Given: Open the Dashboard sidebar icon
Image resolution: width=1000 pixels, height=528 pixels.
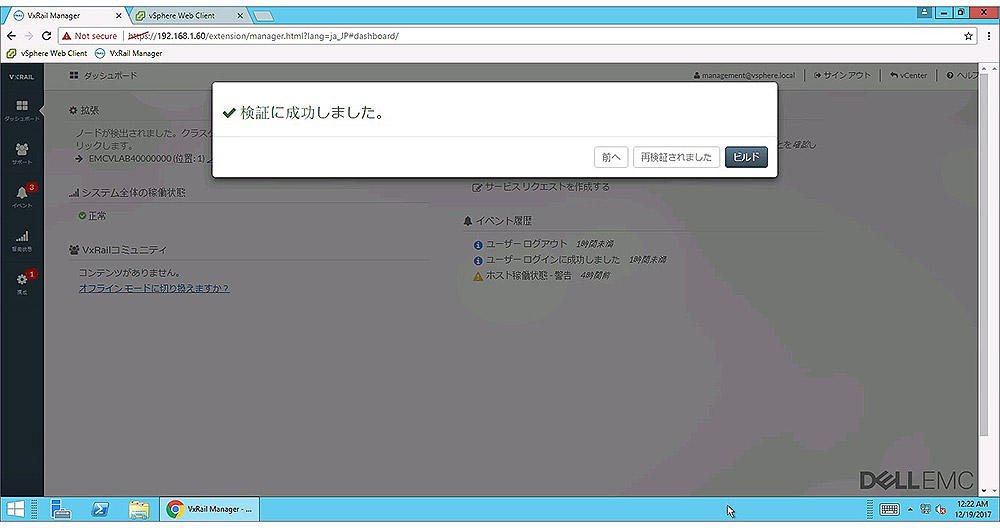Looking at the screenshot, I should point(22,110).
